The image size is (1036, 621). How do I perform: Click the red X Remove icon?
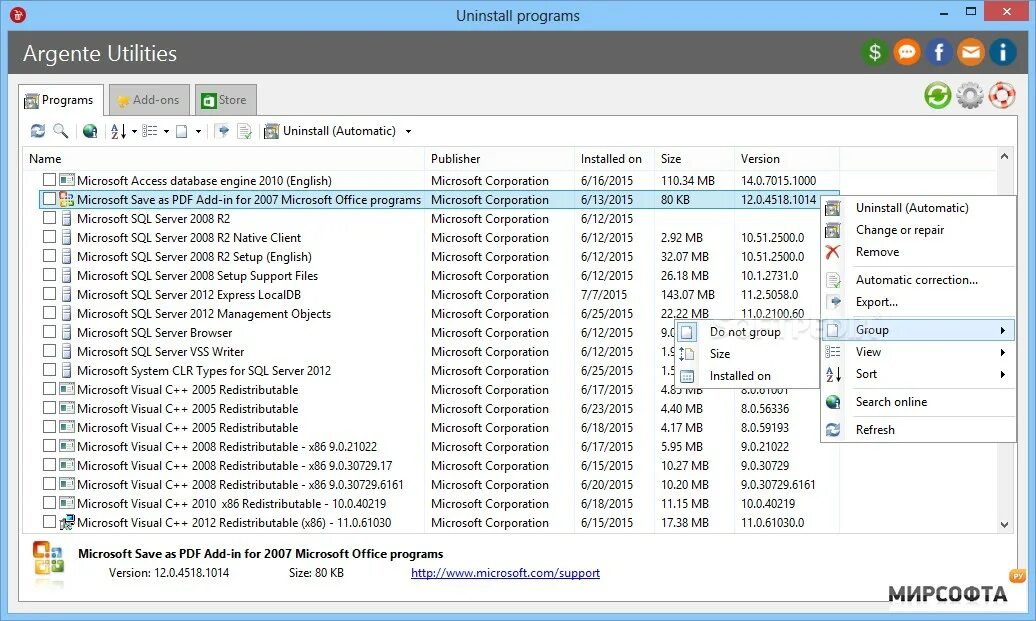[833, 252]
